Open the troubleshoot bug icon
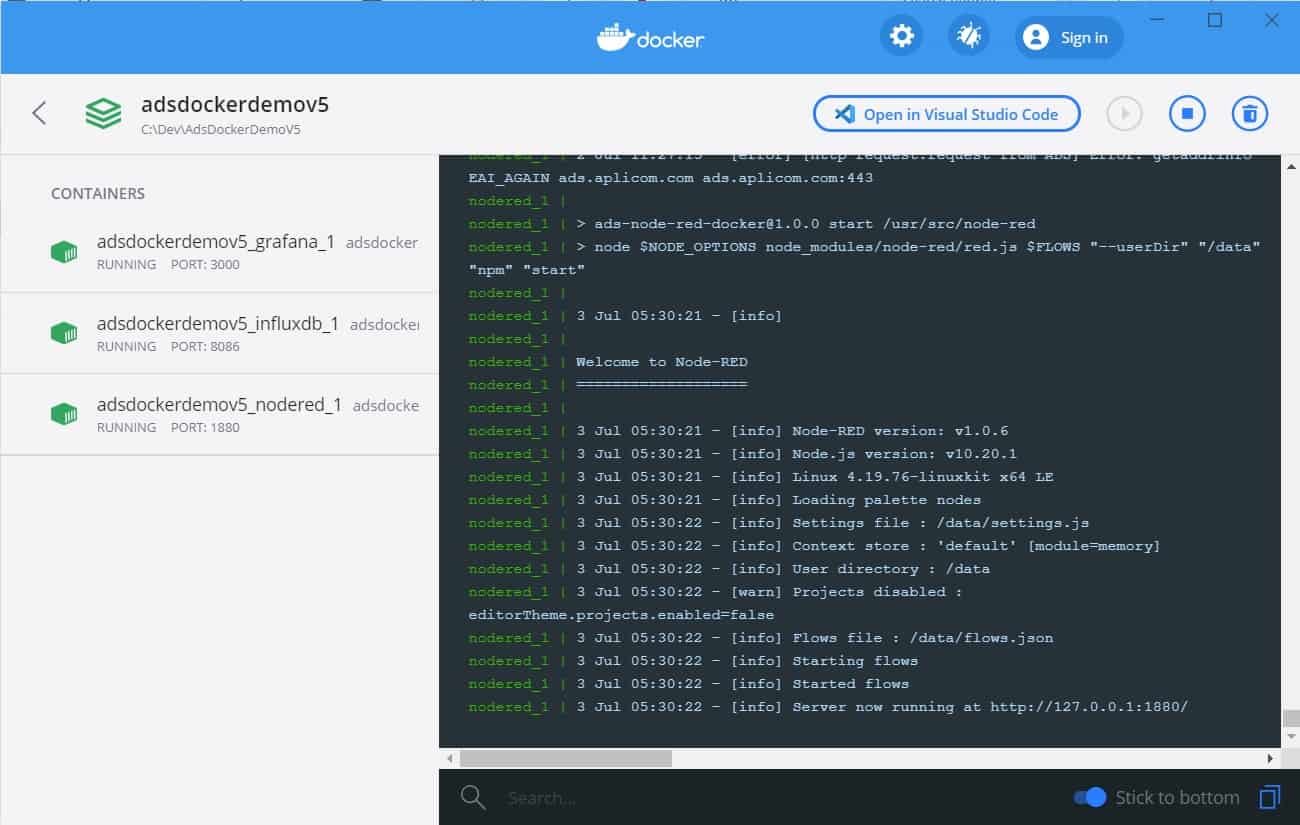 coord(969,37)
